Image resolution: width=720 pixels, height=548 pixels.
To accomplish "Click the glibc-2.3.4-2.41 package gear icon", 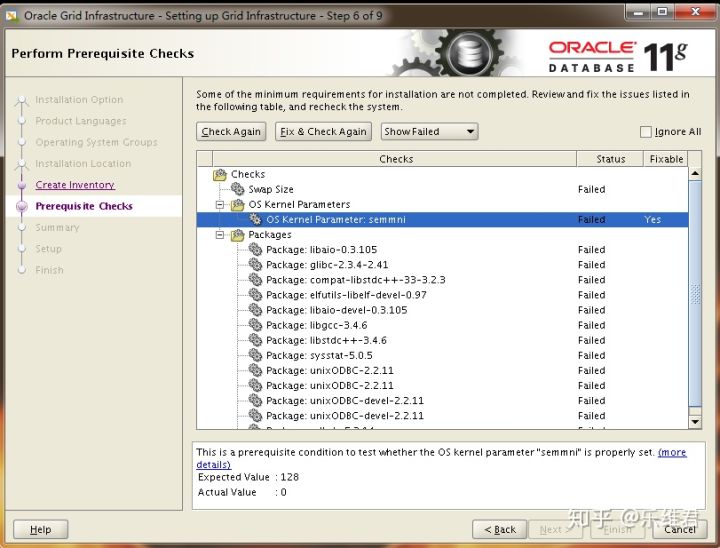I will pyautogui.click(x=255, y=265).
